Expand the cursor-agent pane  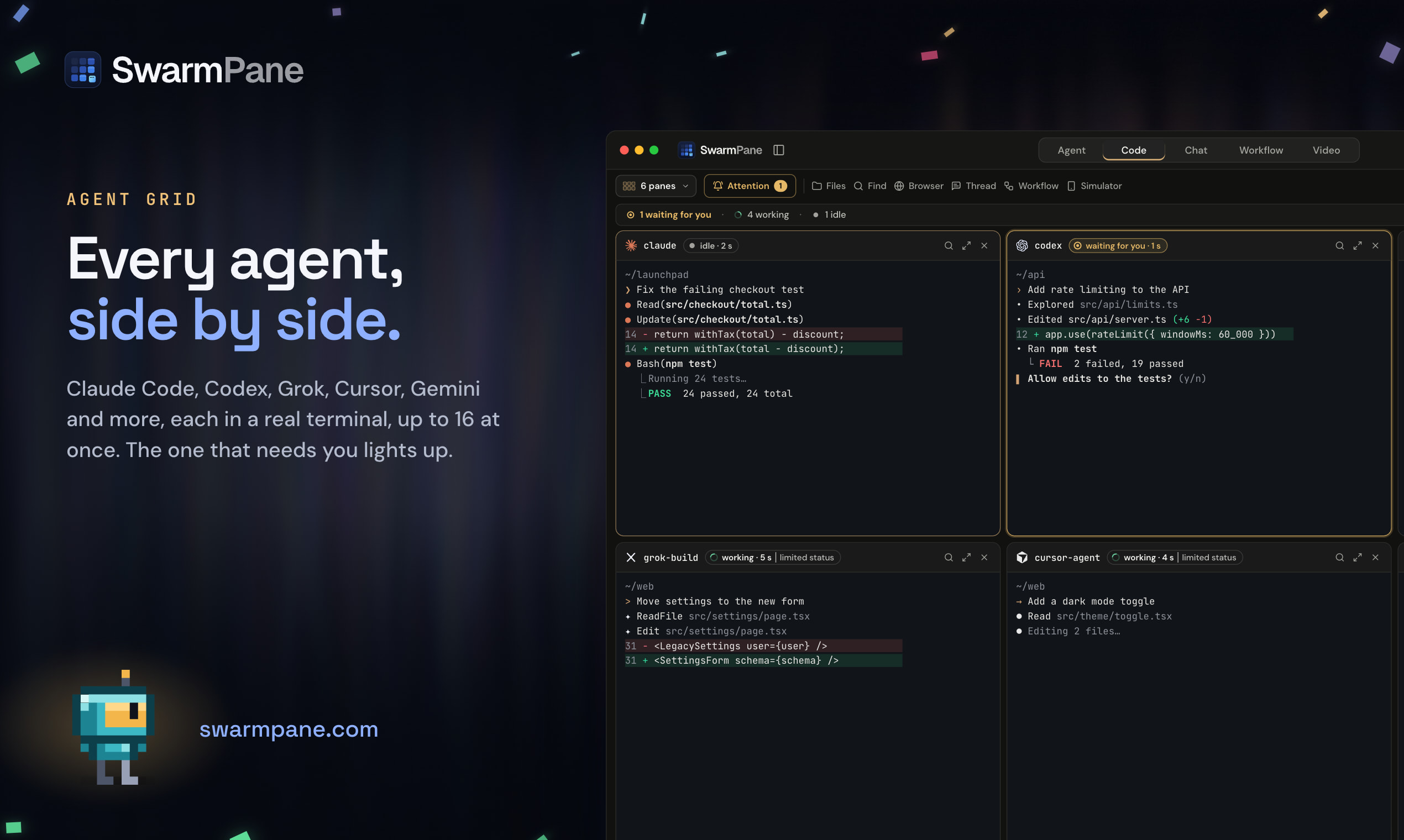point(1358,558)
